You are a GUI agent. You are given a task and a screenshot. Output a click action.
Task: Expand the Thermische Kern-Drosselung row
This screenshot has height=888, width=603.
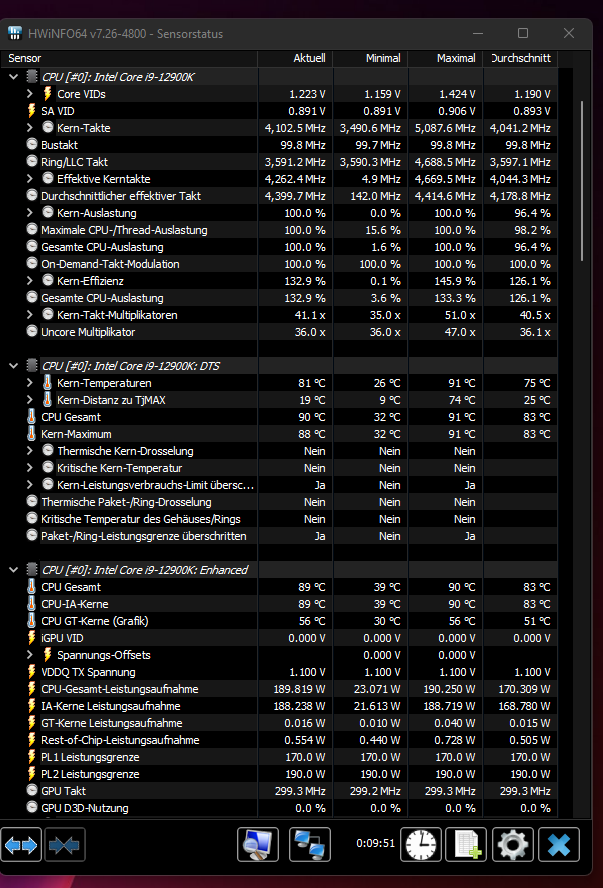(30, 450)
